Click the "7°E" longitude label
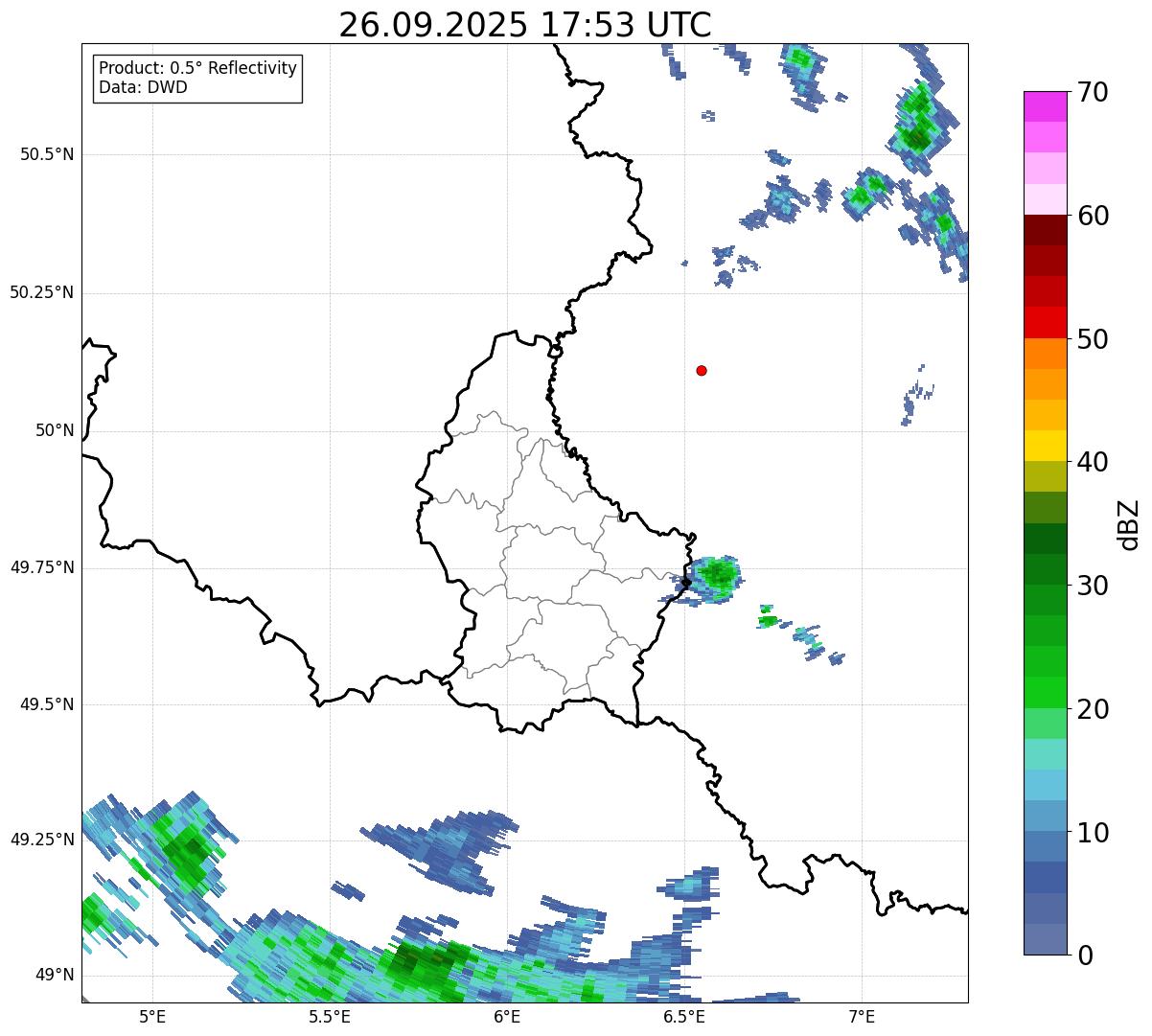 click(862, 1016)
